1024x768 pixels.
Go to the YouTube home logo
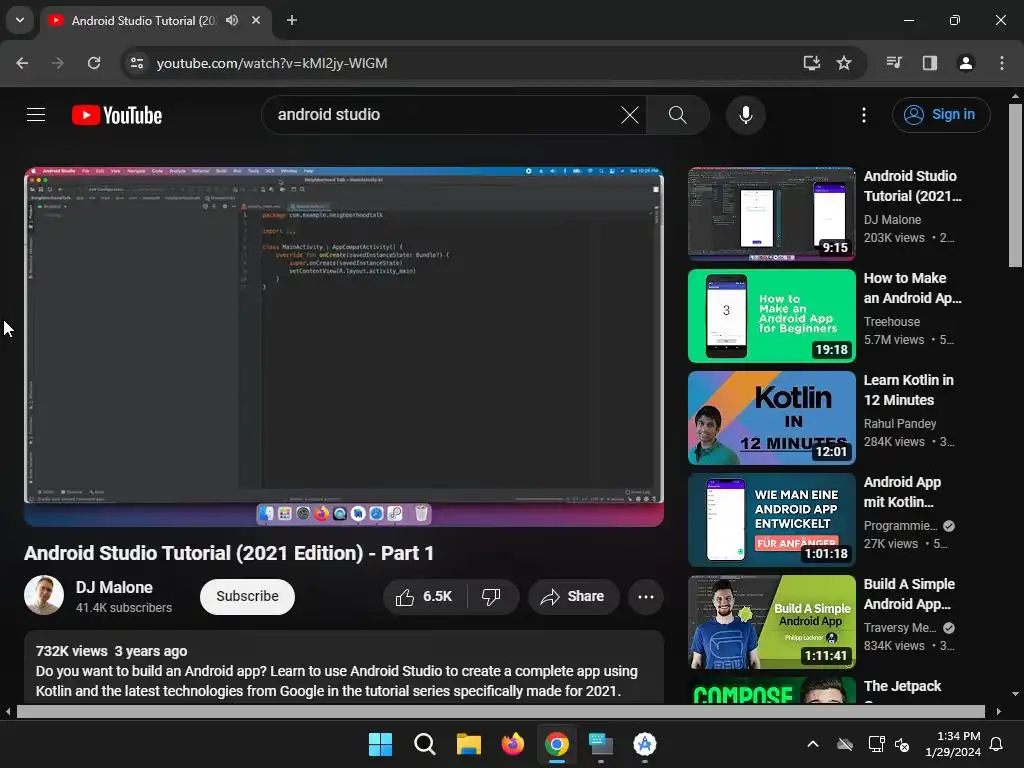coord(117,115)
